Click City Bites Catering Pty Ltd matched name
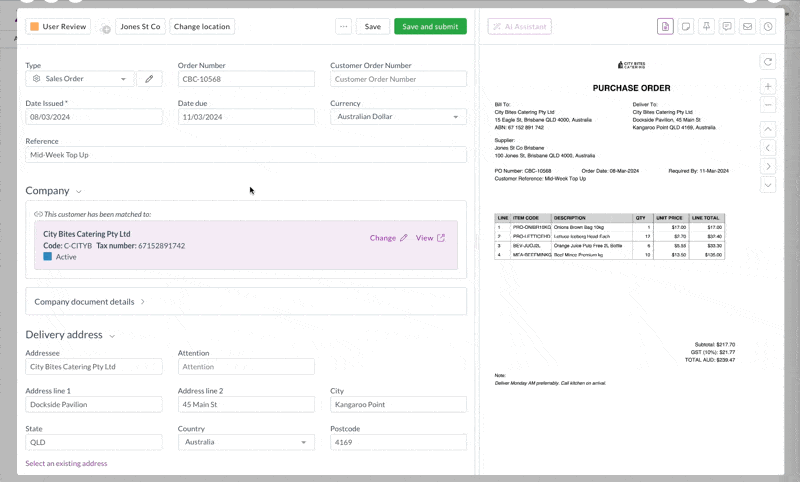 pos(87,234)
